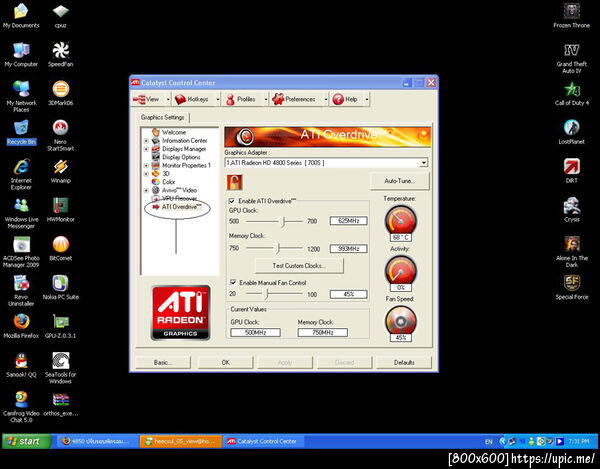
Task: Click the 625MHz GPU clock field
Action: (x=349, y=221)
